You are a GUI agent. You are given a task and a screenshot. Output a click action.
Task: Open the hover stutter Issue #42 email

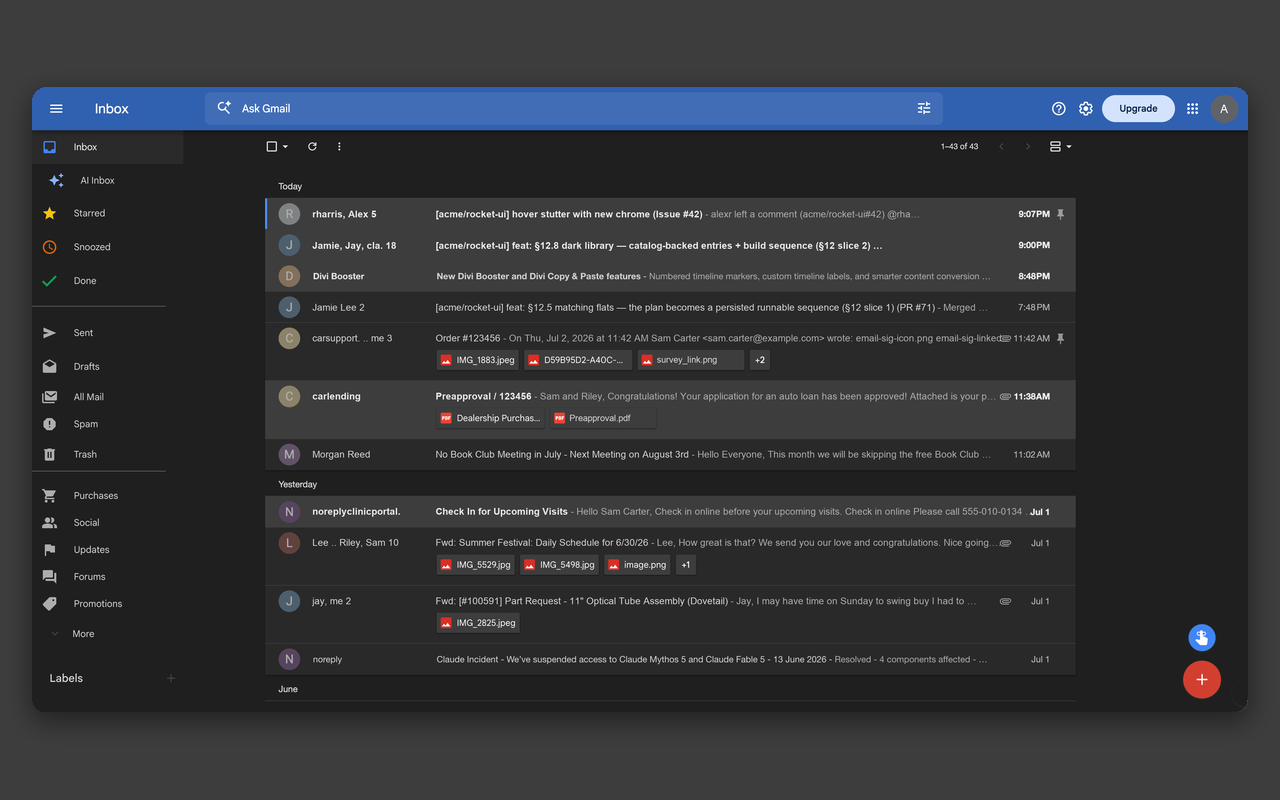pos(670,214)
